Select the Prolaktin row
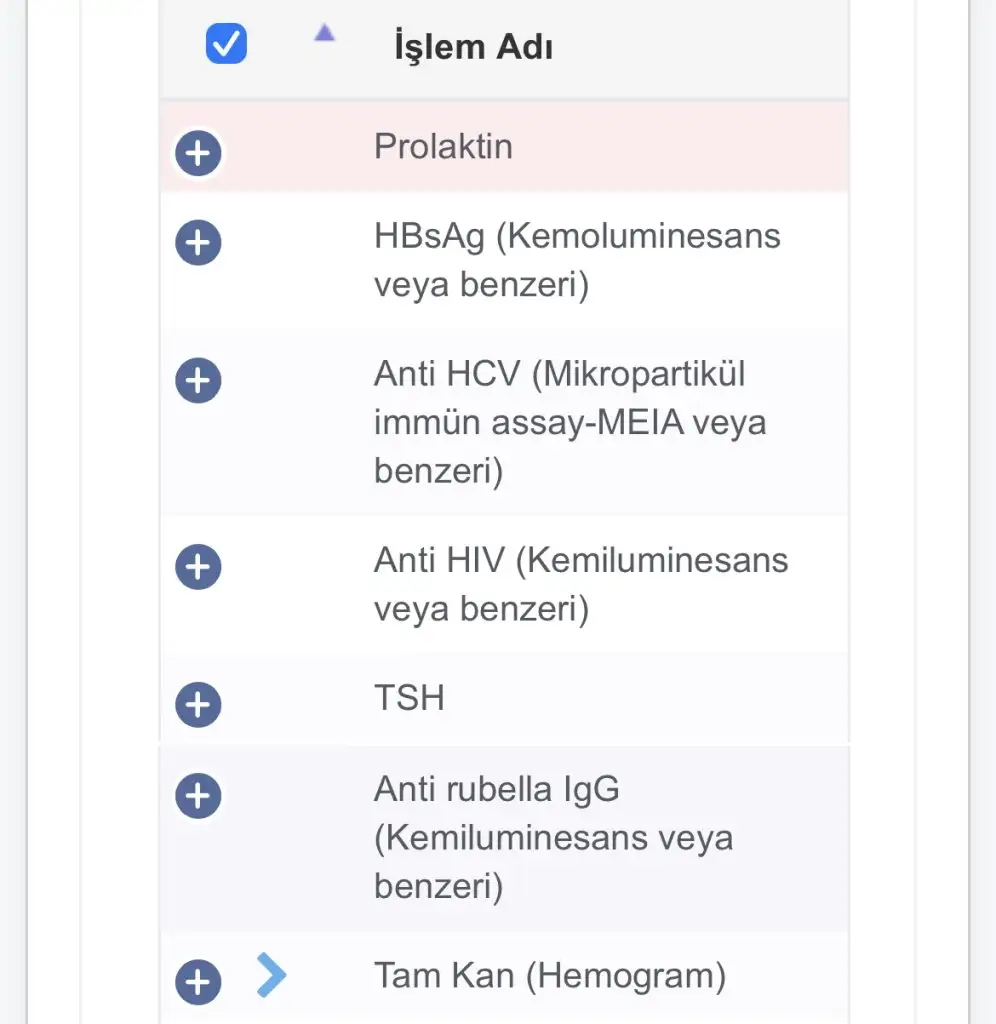 click(x=443, y=146)
